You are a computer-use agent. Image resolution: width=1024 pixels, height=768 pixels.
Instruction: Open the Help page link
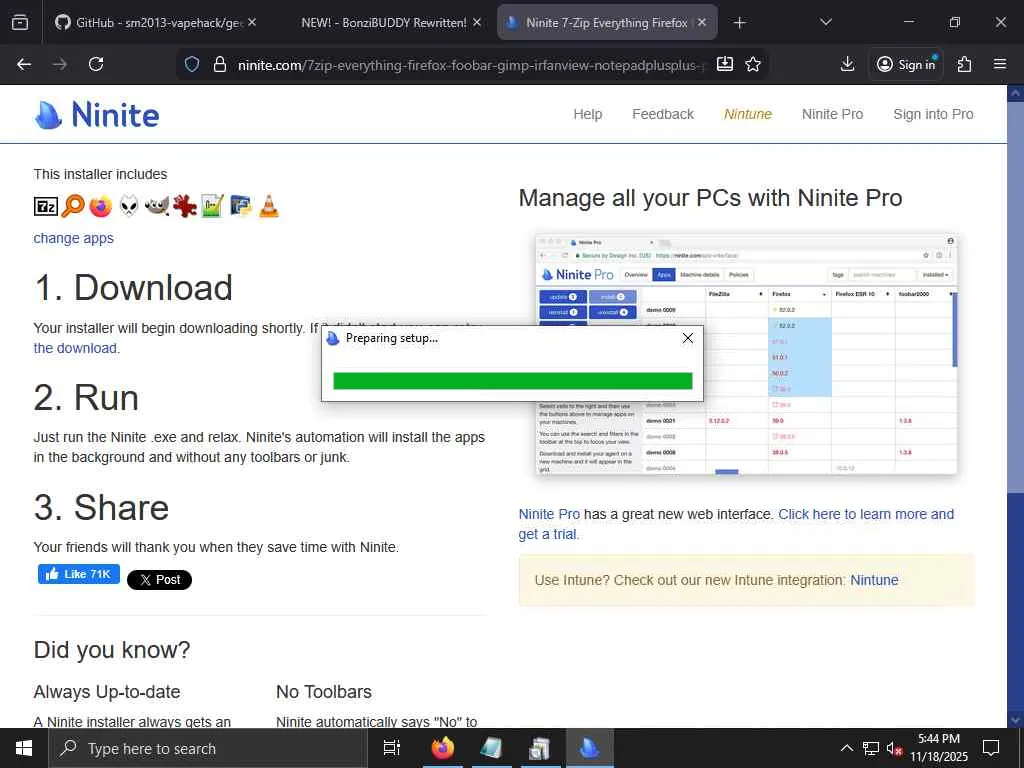point(588,114)
